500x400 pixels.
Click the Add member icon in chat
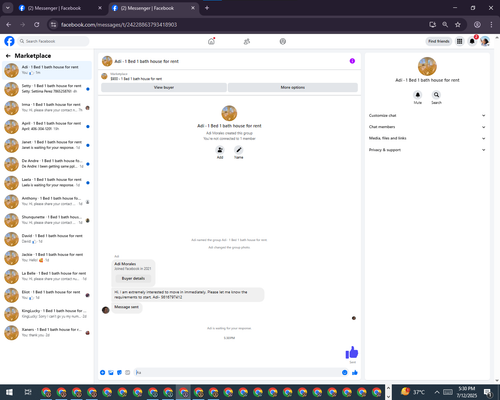220,150
